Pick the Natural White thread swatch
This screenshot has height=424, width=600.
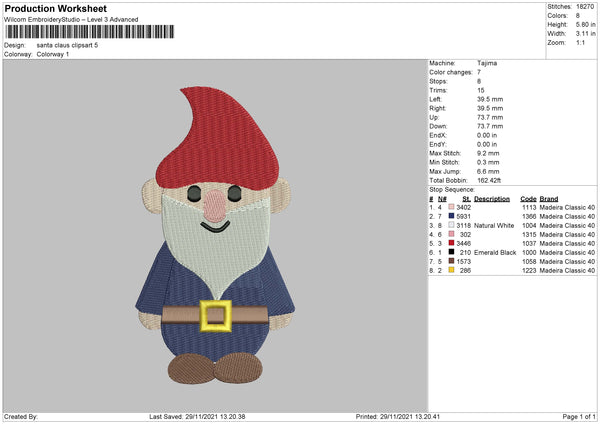coord(452,225)
